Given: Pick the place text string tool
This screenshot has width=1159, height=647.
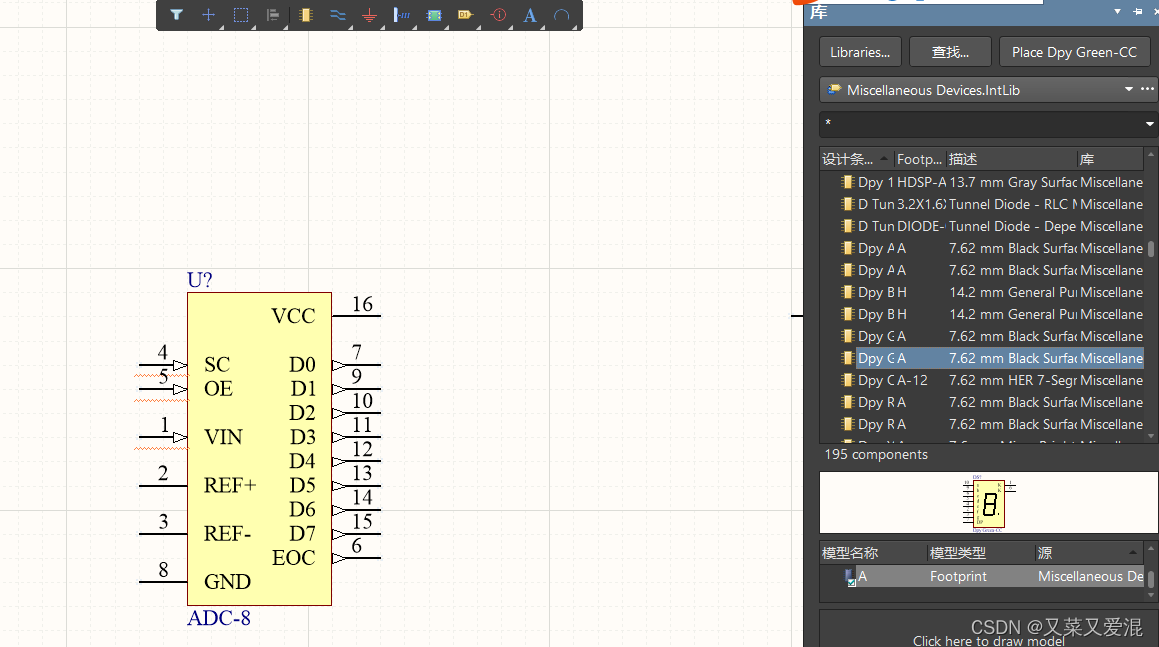Looking at the screenshot, I should coord(530,15).
